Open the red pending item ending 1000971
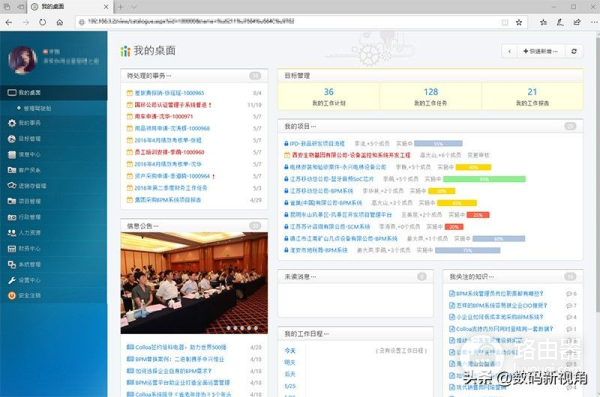Image resolution: width=600 pixels, height=397 pixels. coord(163,116)
